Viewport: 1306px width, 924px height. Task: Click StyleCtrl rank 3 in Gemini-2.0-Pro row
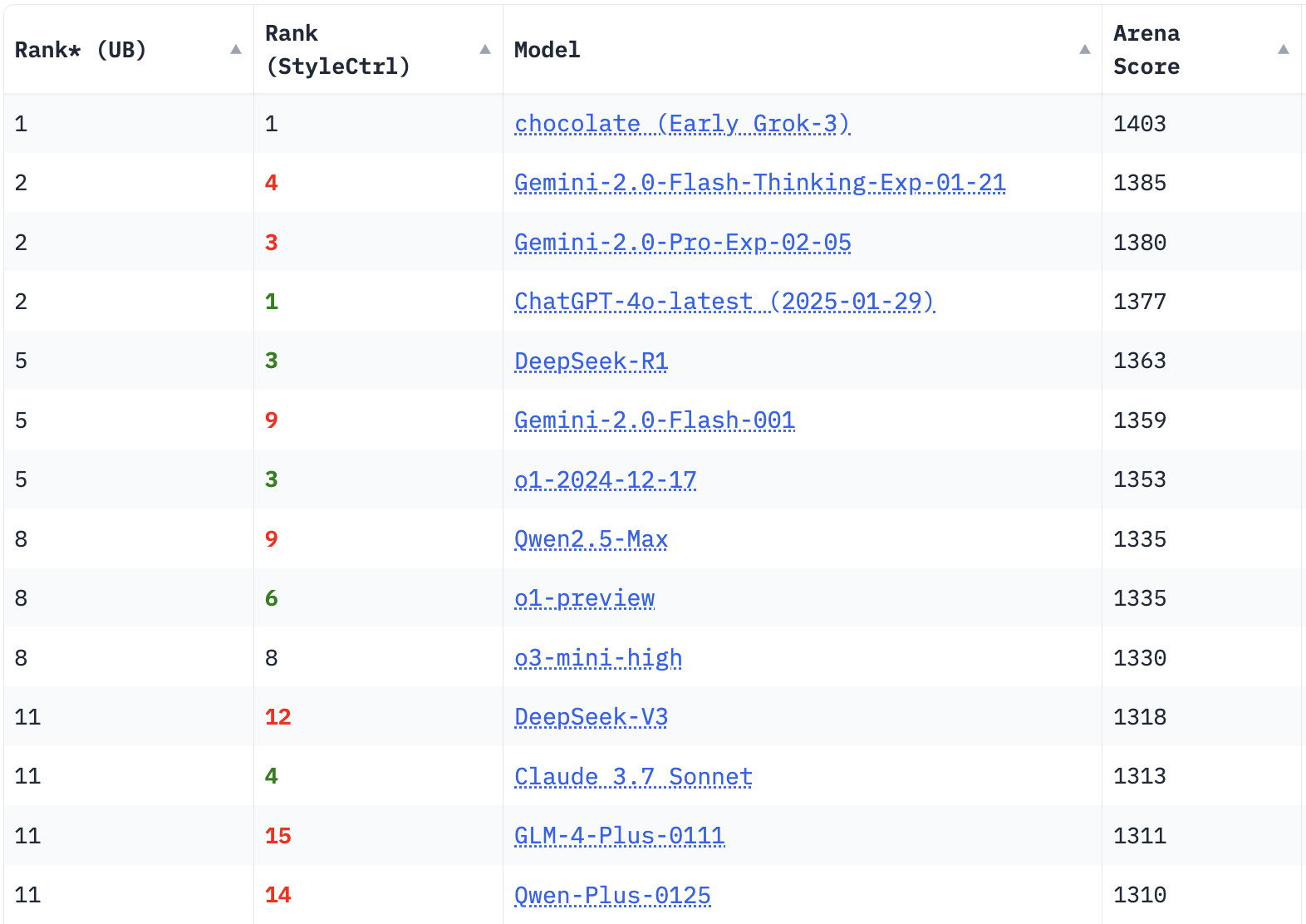pyautogui.click(x=272, y=243)
